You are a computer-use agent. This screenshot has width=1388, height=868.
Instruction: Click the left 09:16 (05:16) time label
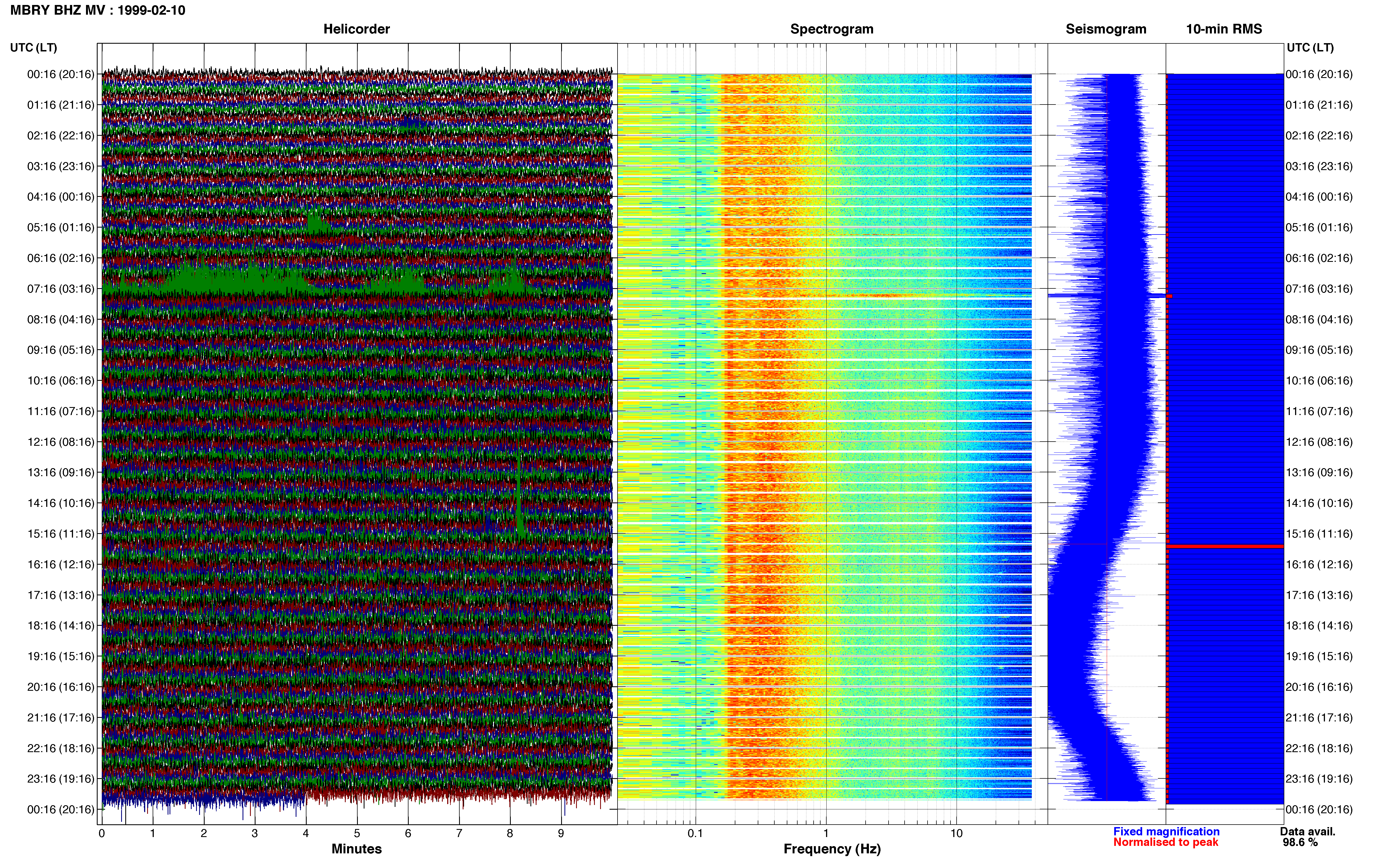(61, 350)
